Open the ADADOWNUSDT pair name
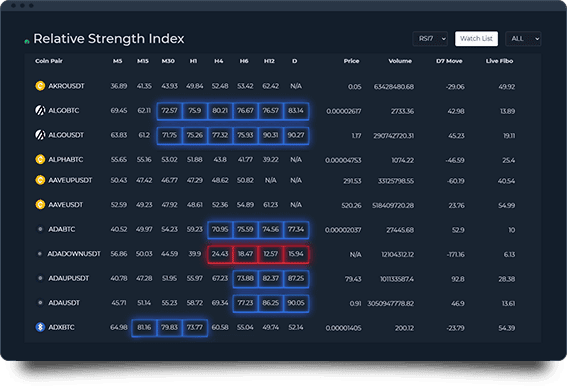The width and height of the screenshot is (567, 386). [74, 254]
